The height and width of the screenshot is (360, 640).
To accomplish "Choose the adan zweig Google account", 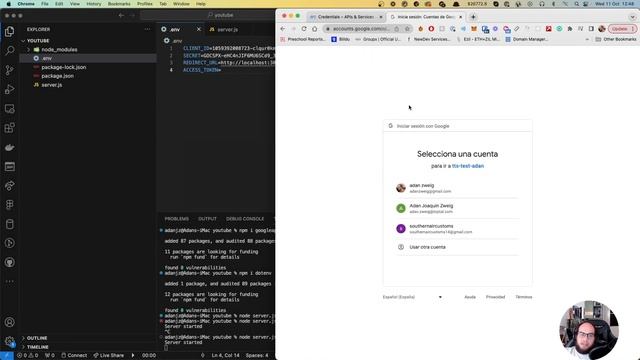I will click(457, 188).
